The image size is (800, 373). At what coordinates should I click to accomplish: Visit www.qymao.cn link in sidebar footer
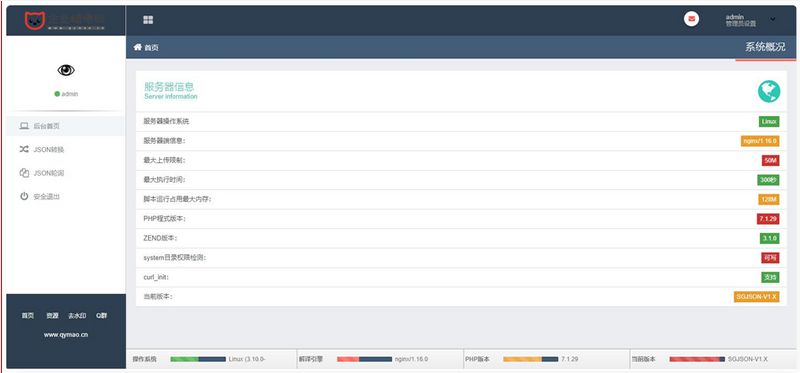66,335
